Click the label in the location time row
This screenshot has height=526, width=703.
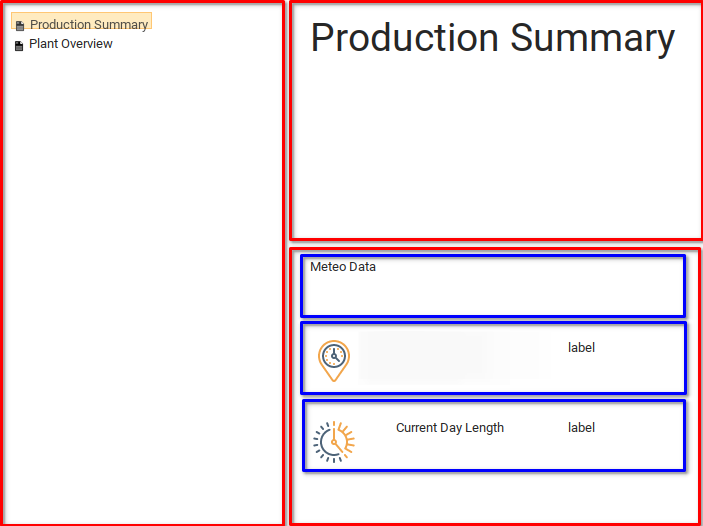[581, 348]
